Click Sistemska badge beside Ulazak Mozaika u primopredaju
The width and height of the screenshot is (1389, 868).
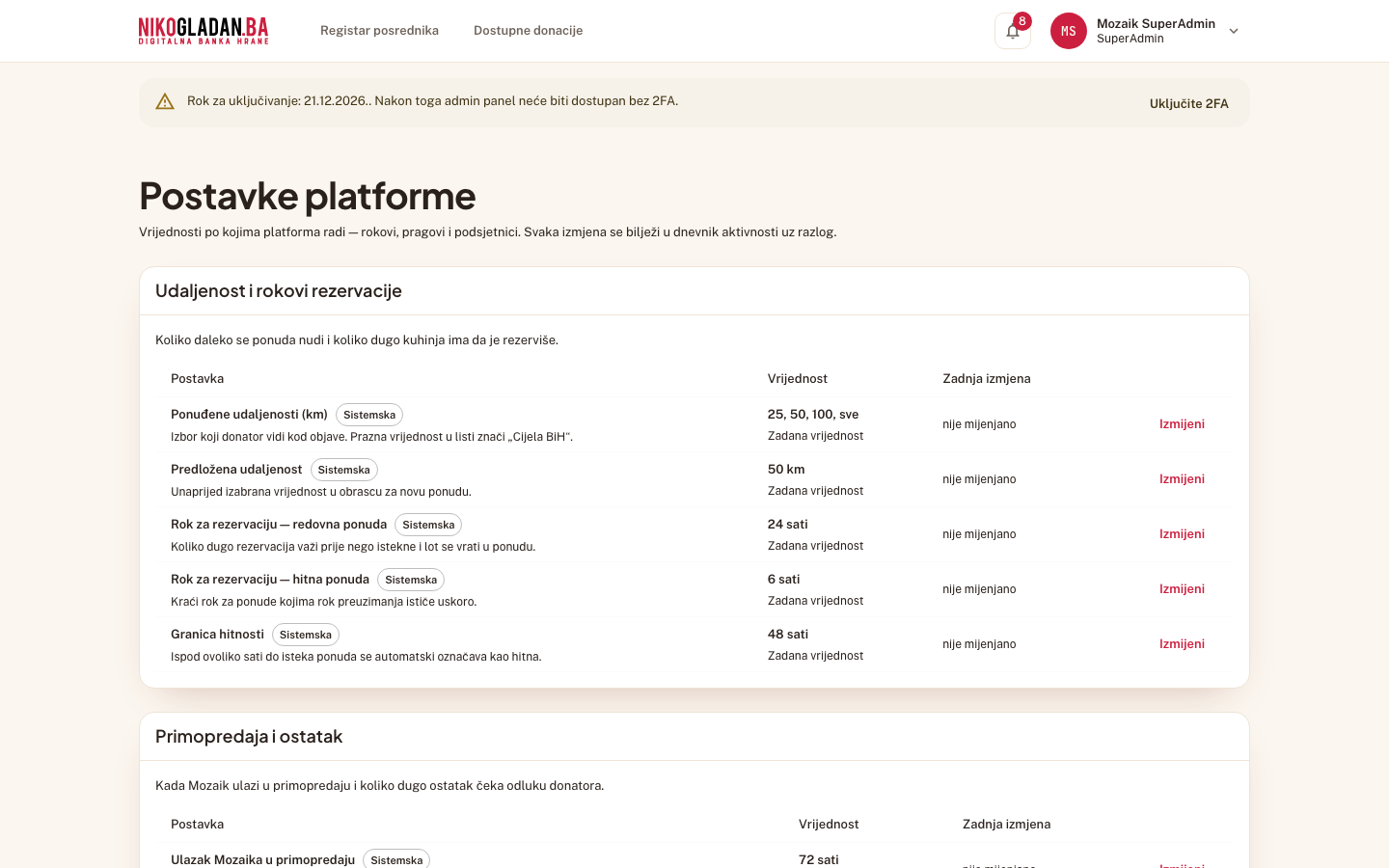pos(396,859)
